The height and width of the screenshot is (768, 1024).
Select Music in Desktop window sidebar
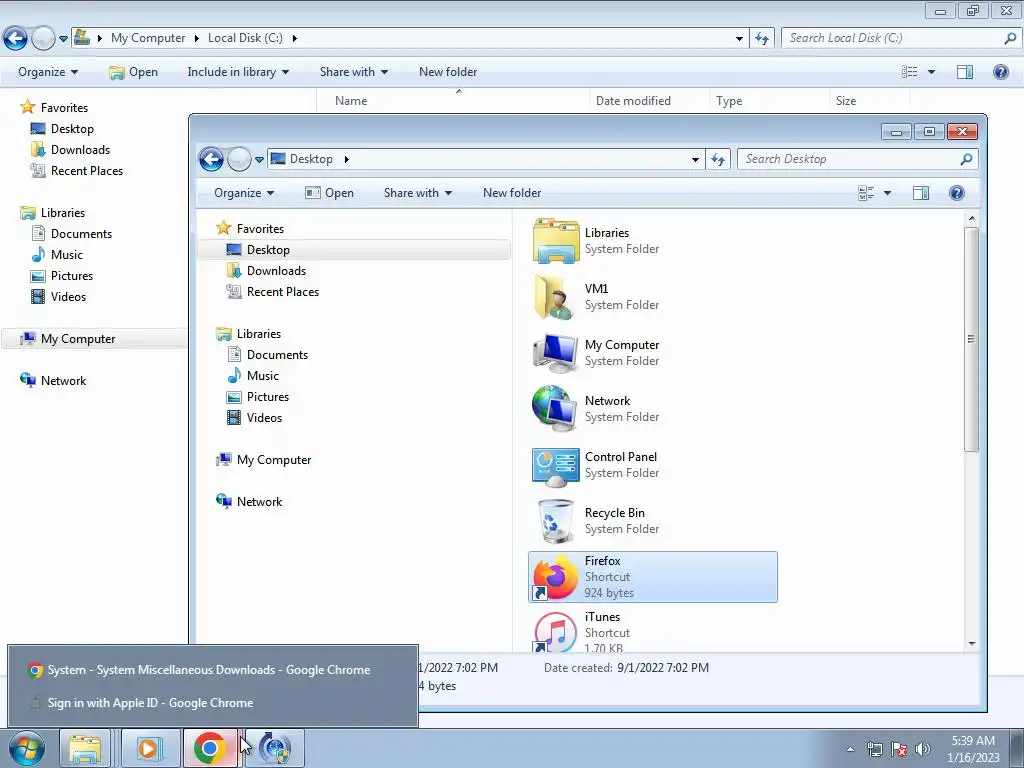[263, 376]
